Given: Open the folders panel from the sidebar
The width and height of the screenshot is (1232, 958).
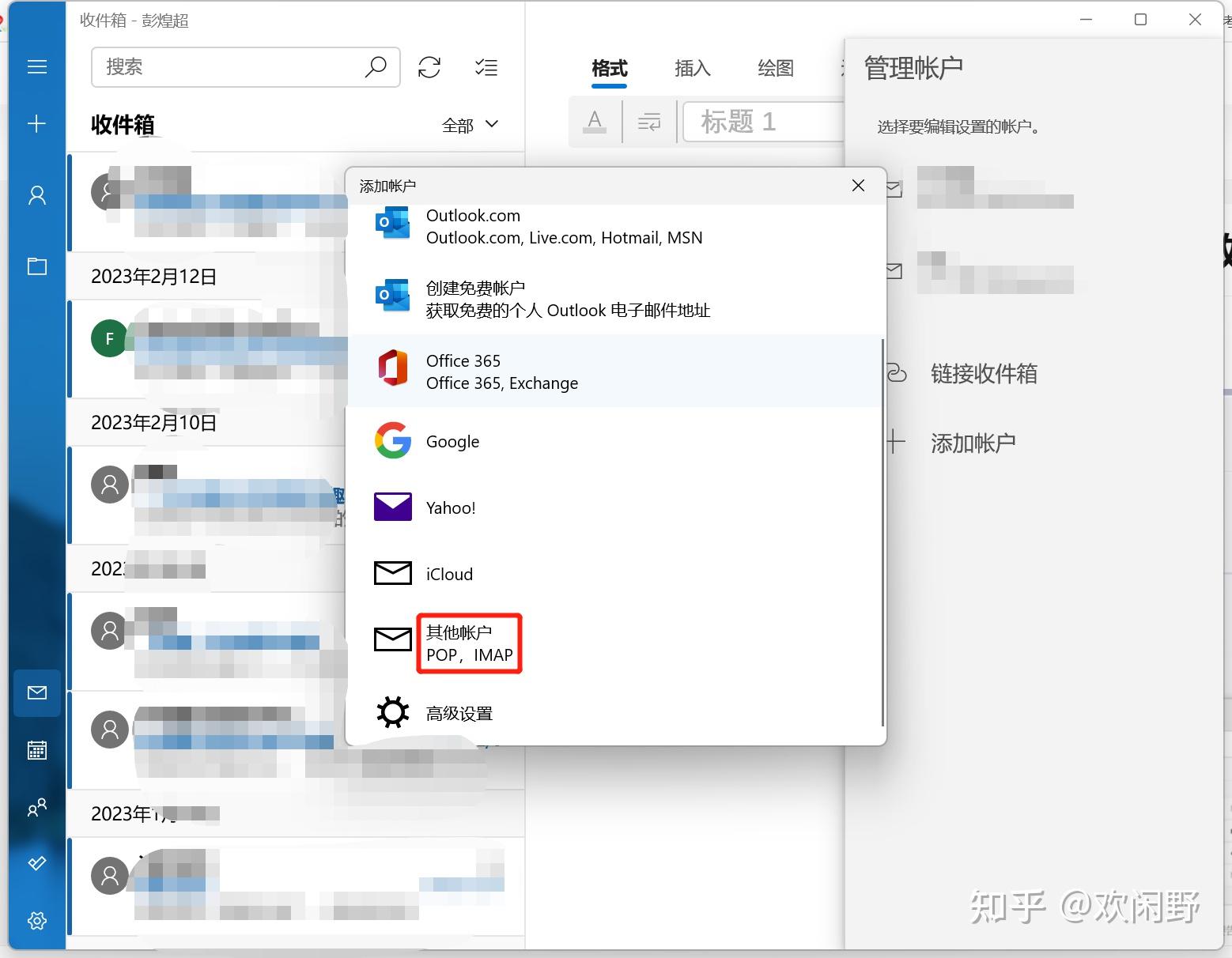Looking at the screenshot, I should [36, 266].
